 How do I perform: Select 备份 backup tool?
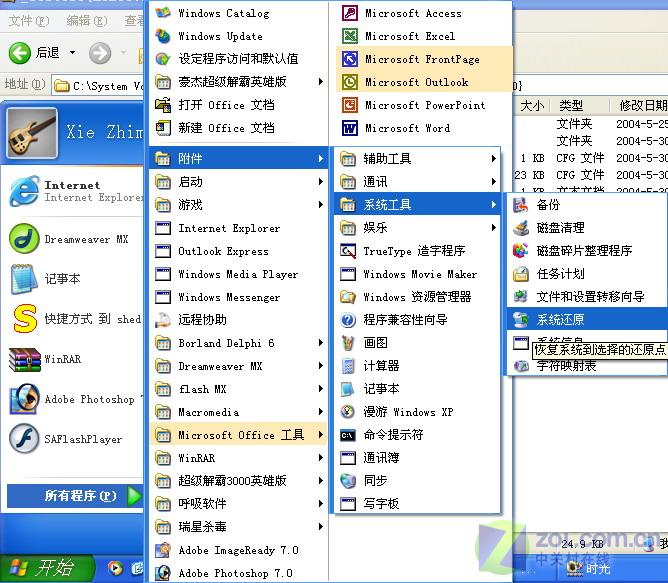[587, 205]
